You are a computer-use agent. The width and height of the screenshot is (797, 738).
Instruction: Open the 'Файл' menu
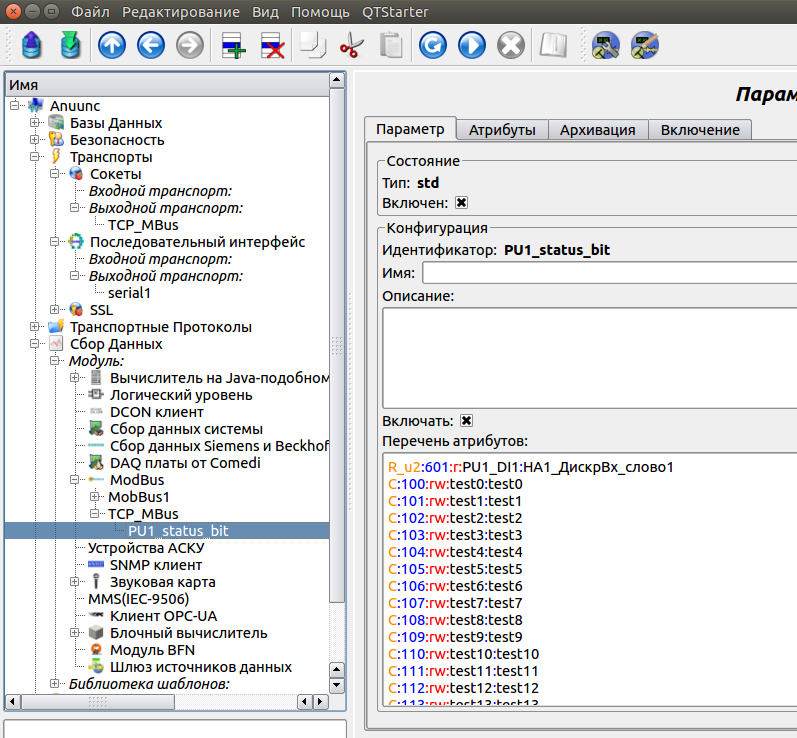(x=91, y=13)
